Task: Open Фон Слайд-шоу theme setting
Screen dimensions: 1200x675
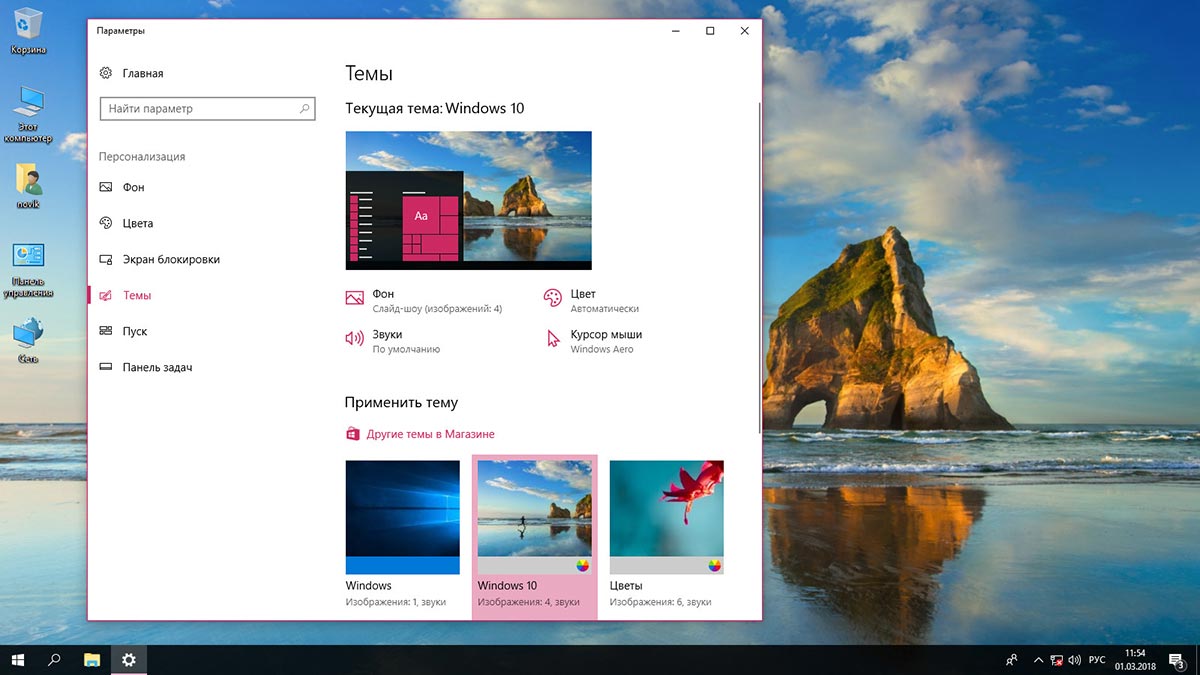Action: (x=424, y=301)
